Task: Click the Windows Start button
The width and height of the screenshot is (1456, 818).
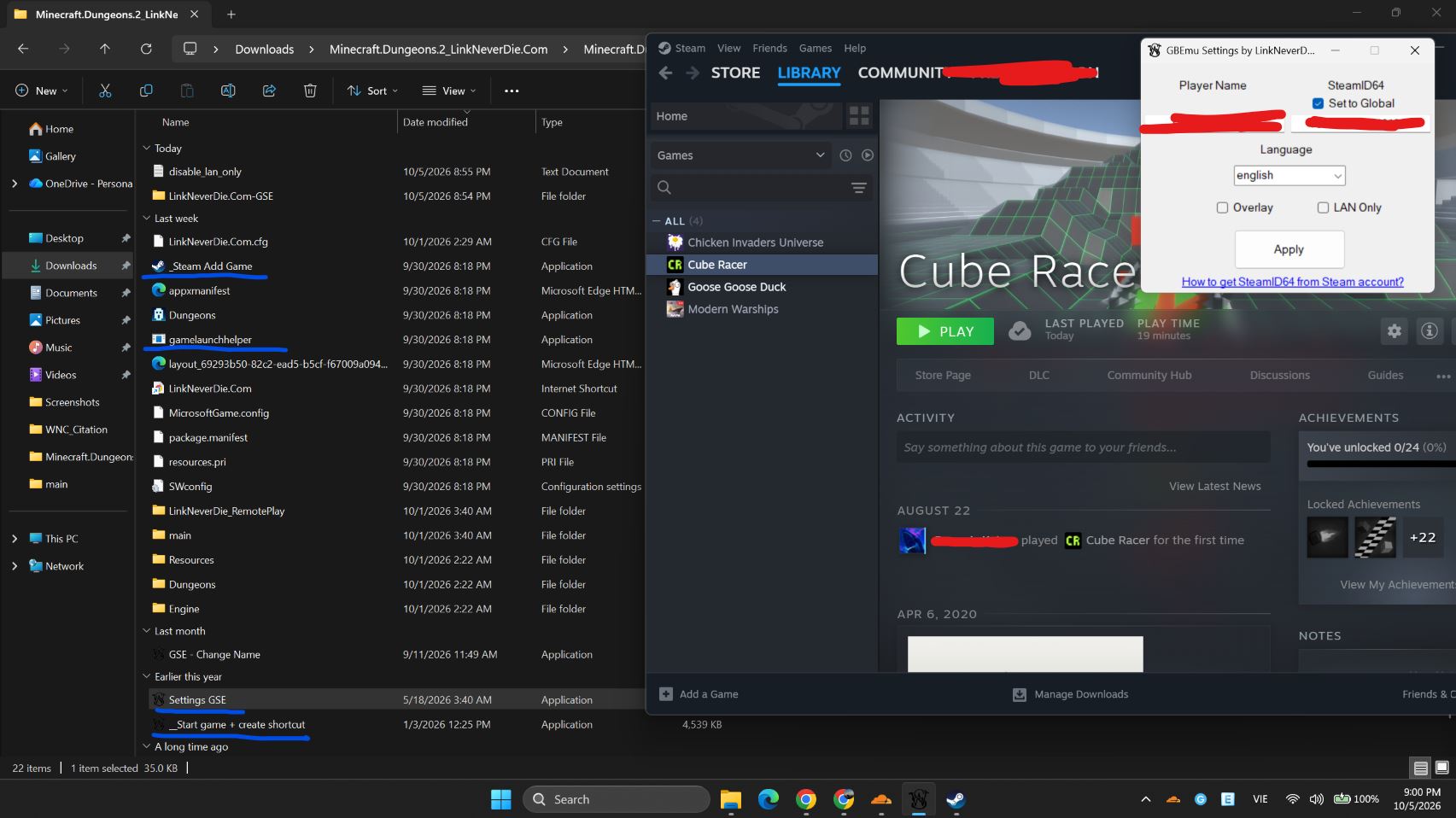Action: click(x=501, y=799)
